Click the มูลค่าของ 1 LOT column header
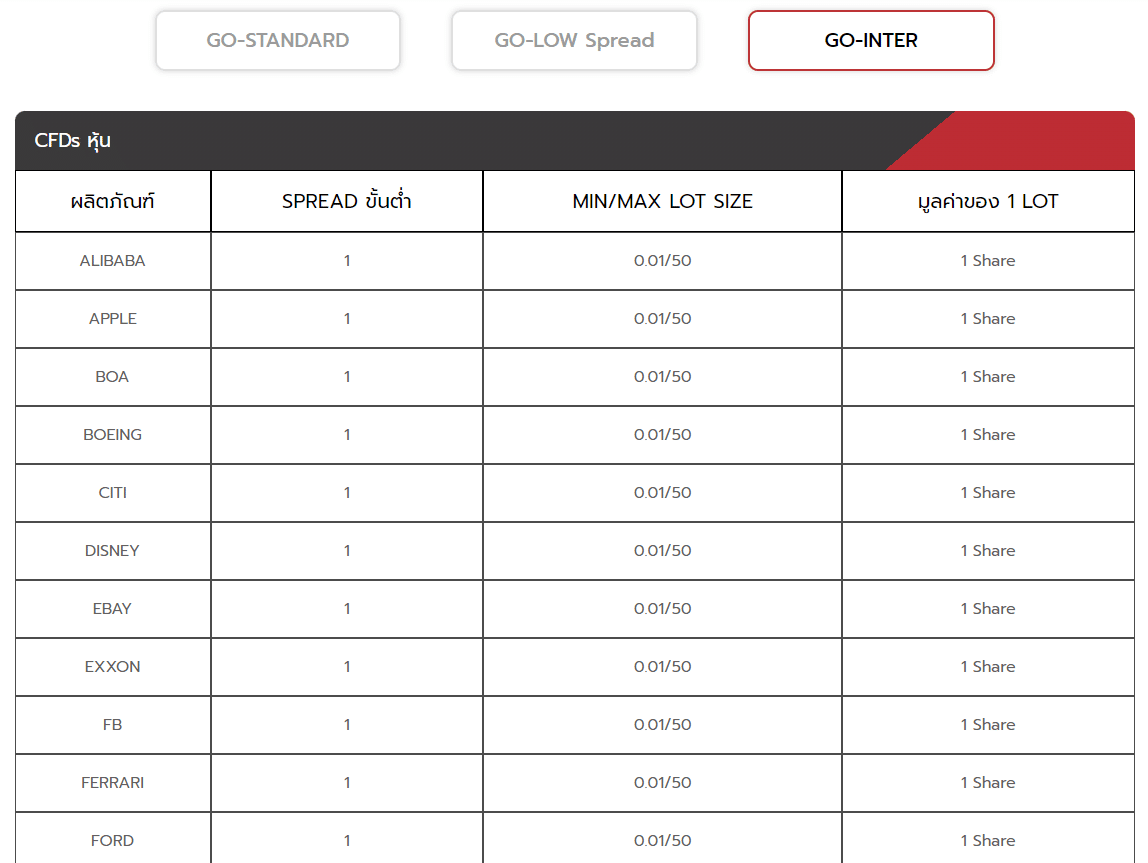Image resolution: width=1148 pixels, height=863 pixels. tap(988, 201)
